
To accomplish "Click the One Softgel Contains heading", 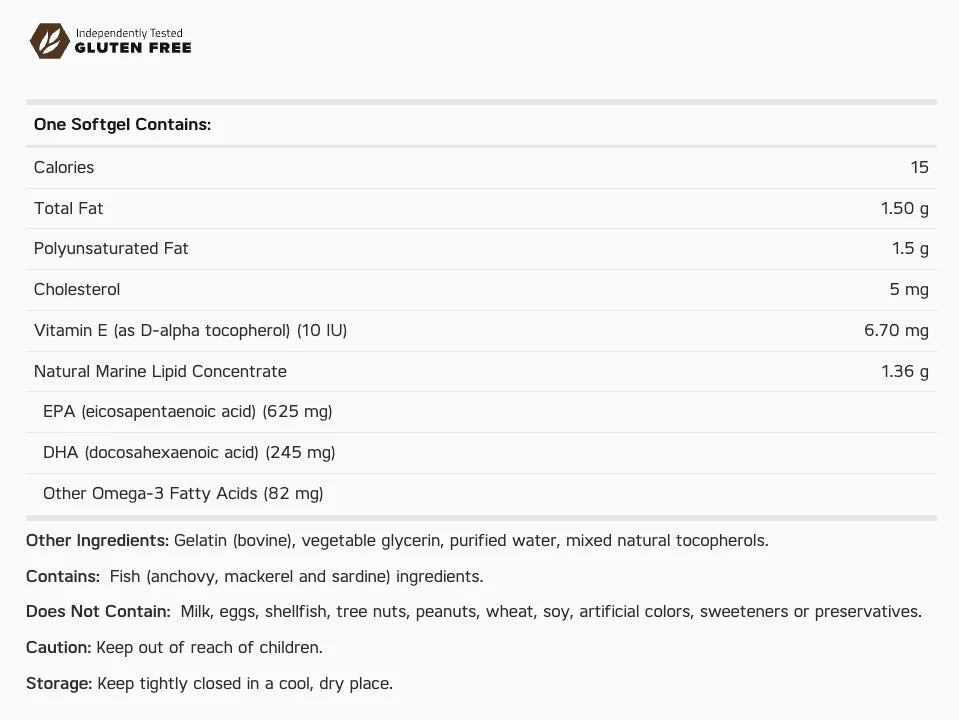I will [122, 124].
